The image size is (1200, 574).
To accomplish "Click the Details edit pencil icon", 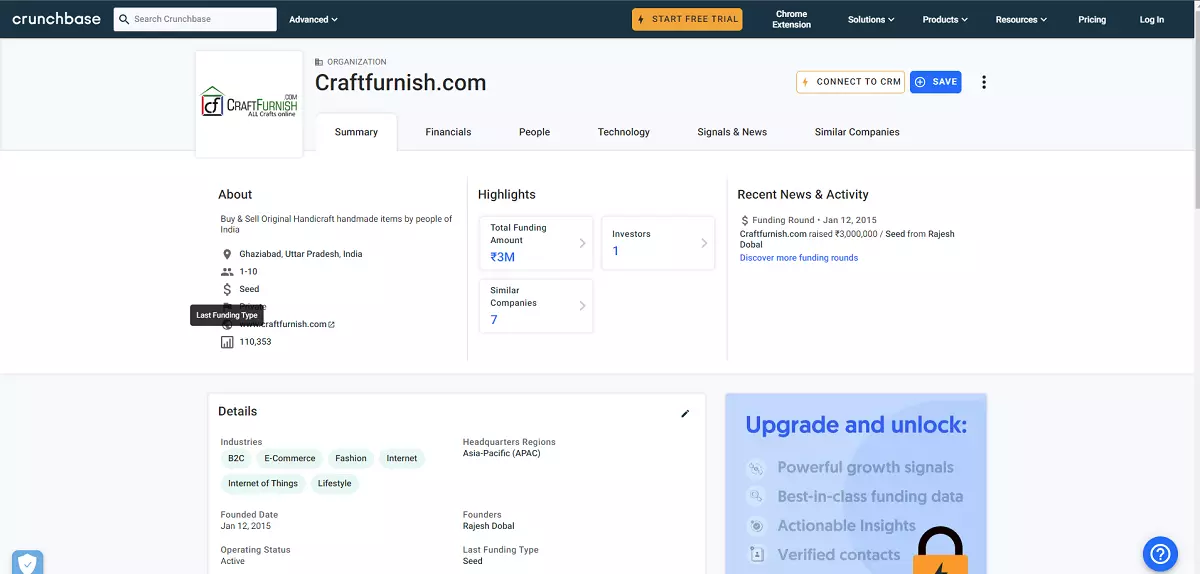I will tap(685, 413).
